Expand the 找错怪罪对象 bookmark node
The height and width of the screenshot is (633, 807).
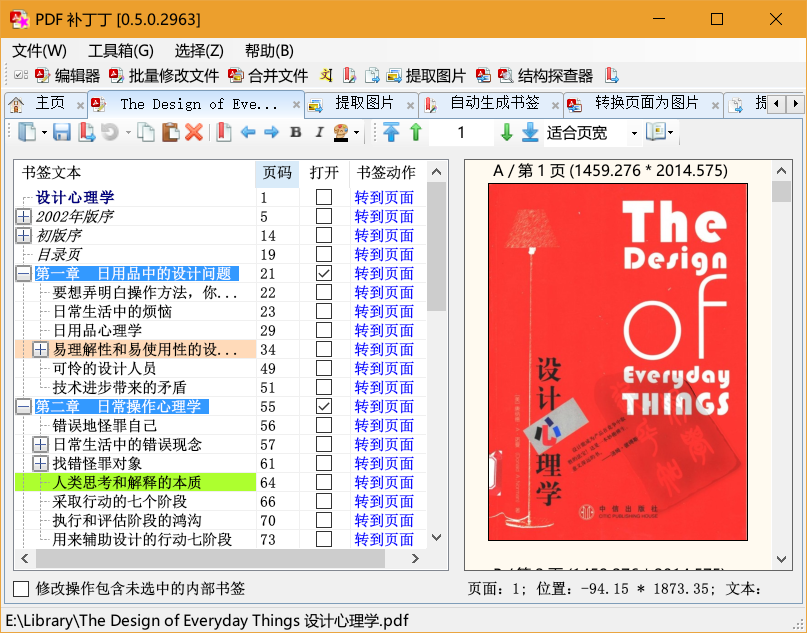pyautogui.click(x=40, y=464)
